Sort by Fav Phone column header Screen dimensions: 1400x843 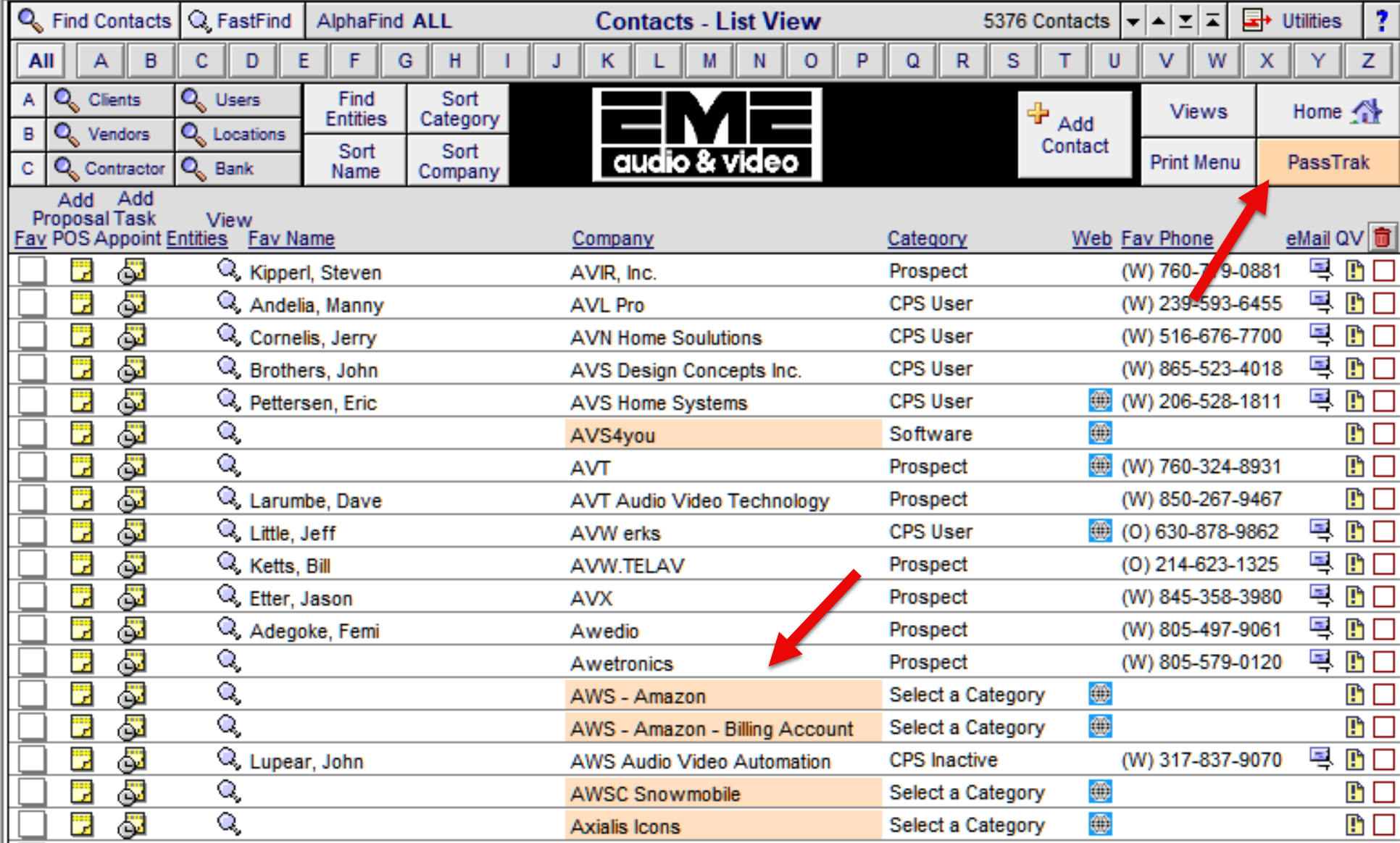pyautogui.click(x=1167, y=238)
